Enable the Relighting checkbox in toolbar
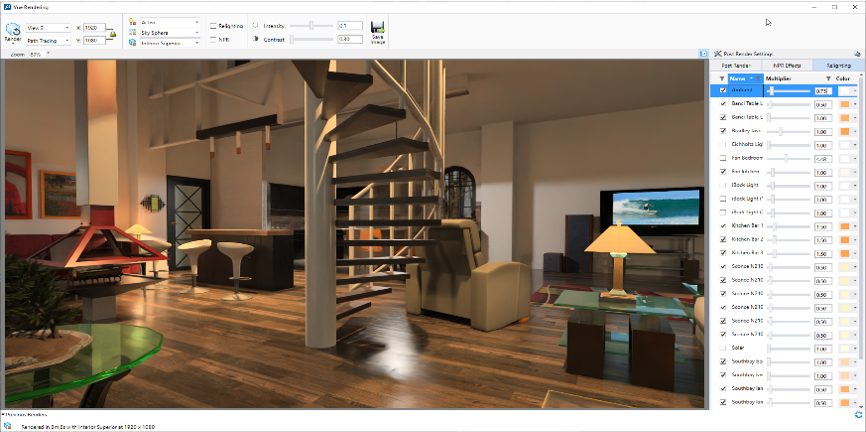Viewport: 866px width, 432px height. [x=212, y=24]
